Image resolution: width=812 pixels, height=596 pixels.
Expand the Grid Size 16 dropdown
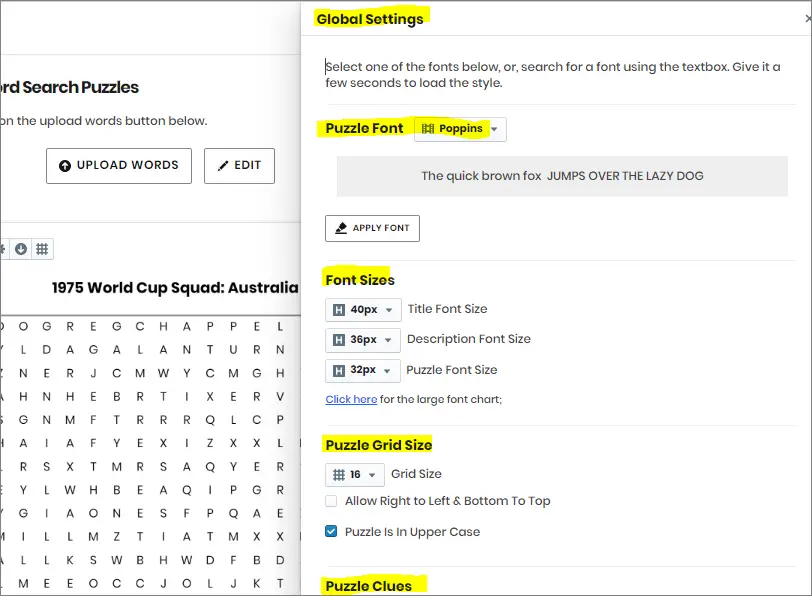[x=355, y=475]
